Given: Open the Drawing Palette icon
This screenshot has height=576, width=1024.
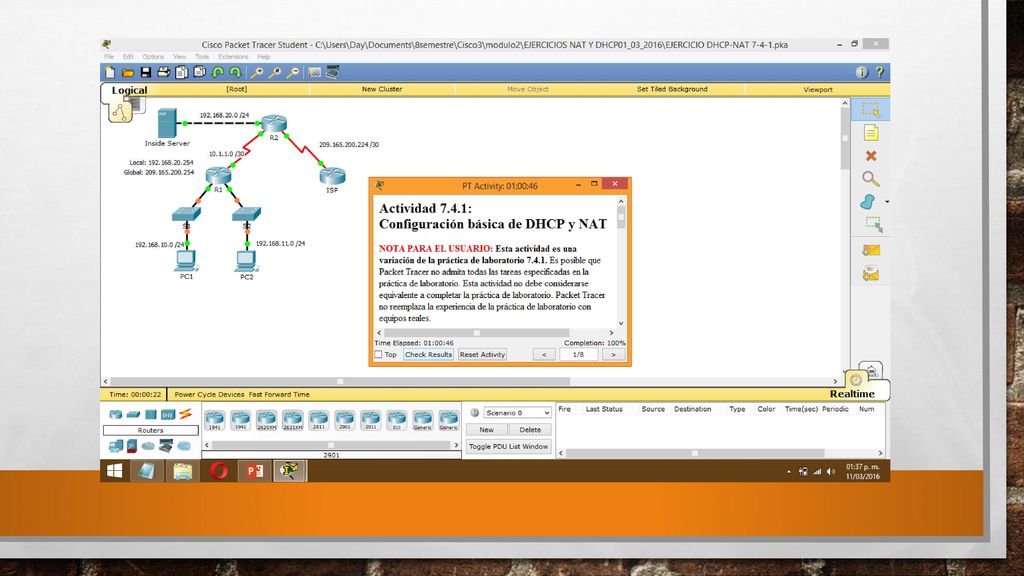Looking at the screenshot, I should (x=315, y=72).
